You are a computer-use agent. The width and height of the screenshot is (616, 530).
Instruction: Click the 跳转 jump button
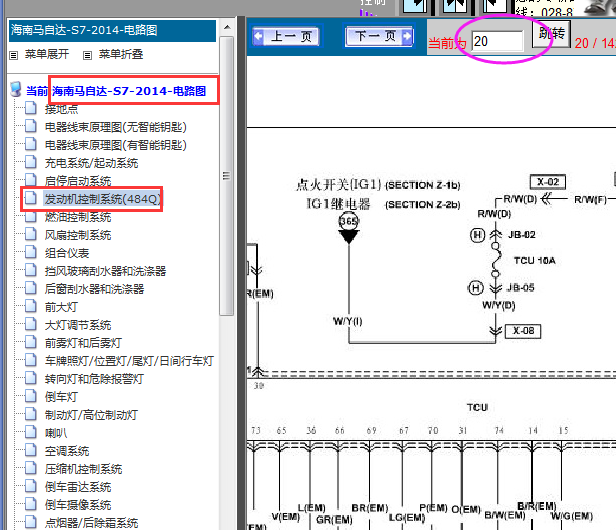coord(551,34)
